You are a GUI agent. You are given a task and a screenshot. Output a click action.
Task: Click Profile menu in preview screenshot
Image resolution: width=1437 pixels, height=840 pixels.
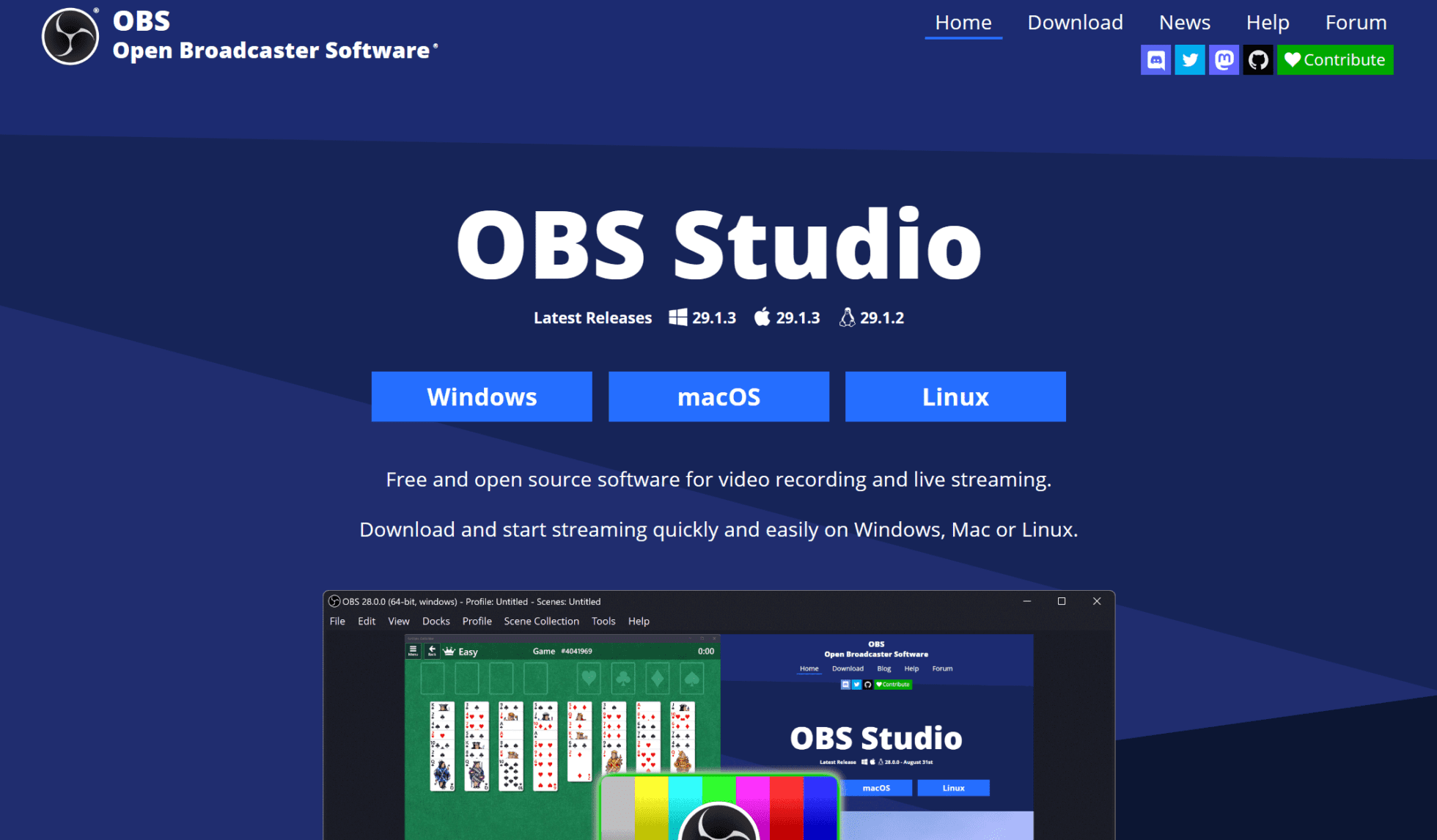[x=477, y=621]
